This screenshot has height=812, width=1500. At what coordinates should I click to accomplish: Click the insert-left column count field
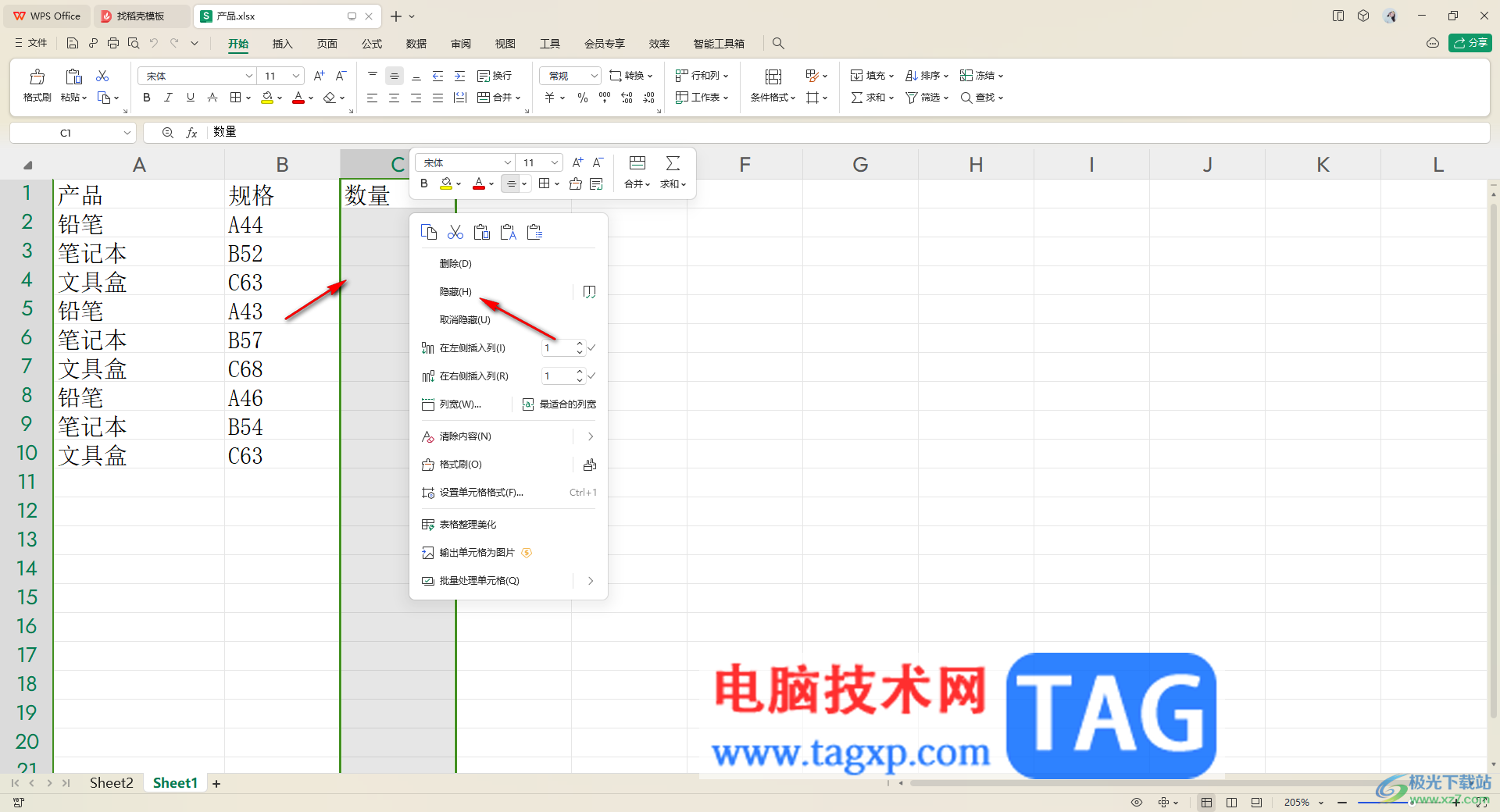pyautogui.click(x=558, y=348)
